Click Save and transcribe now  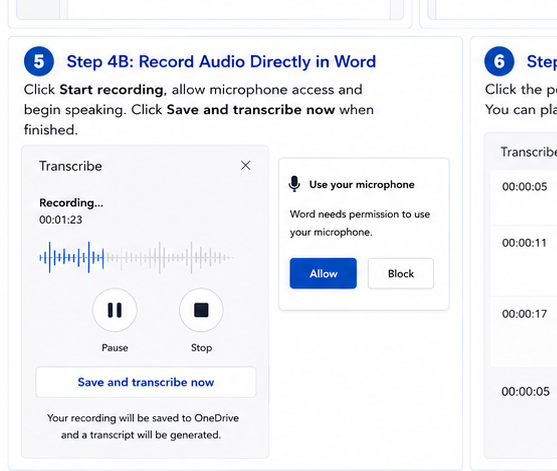[x=146, y=382]
